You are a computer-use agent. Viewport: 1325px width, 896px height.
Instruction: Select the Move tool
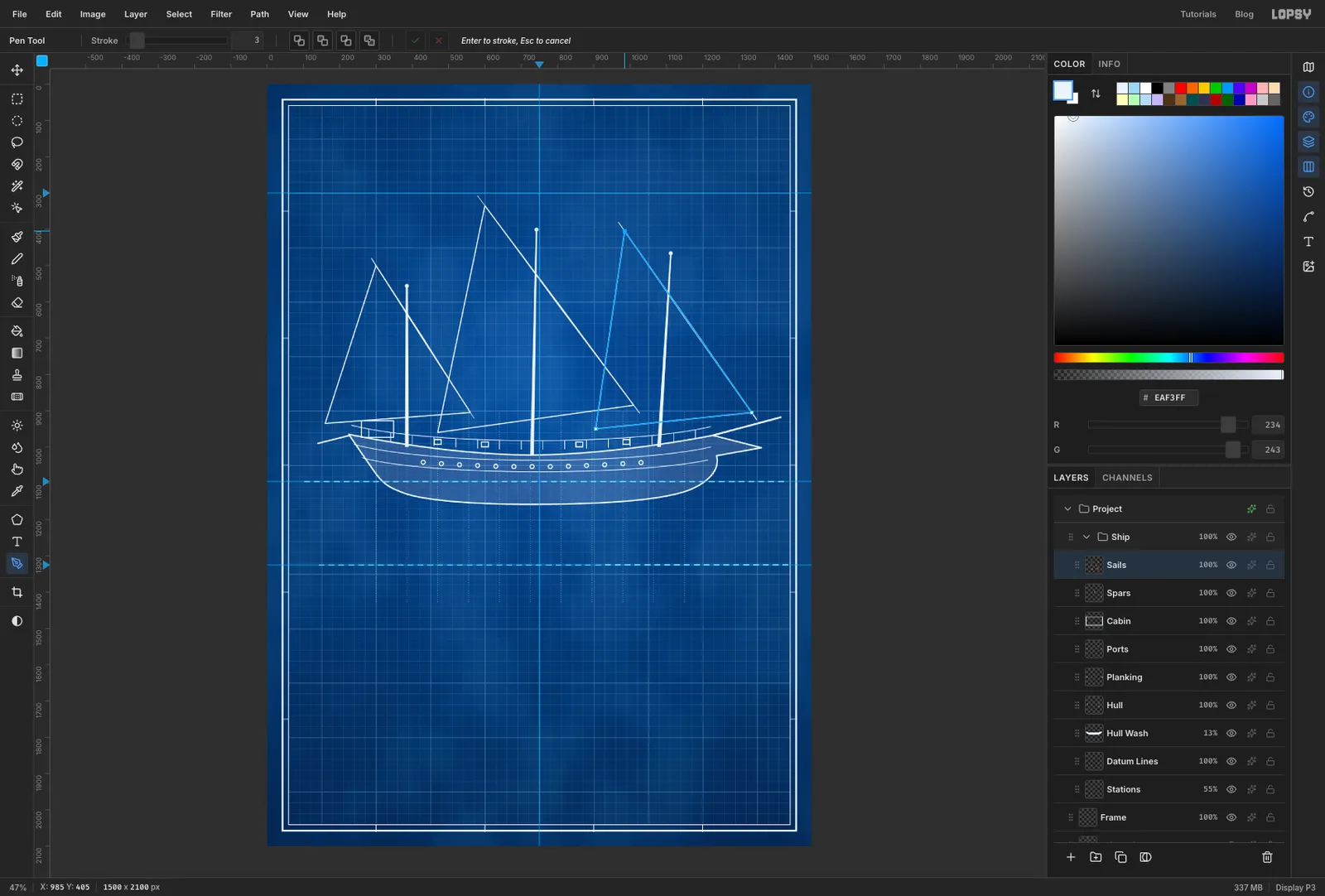(17, 70)
